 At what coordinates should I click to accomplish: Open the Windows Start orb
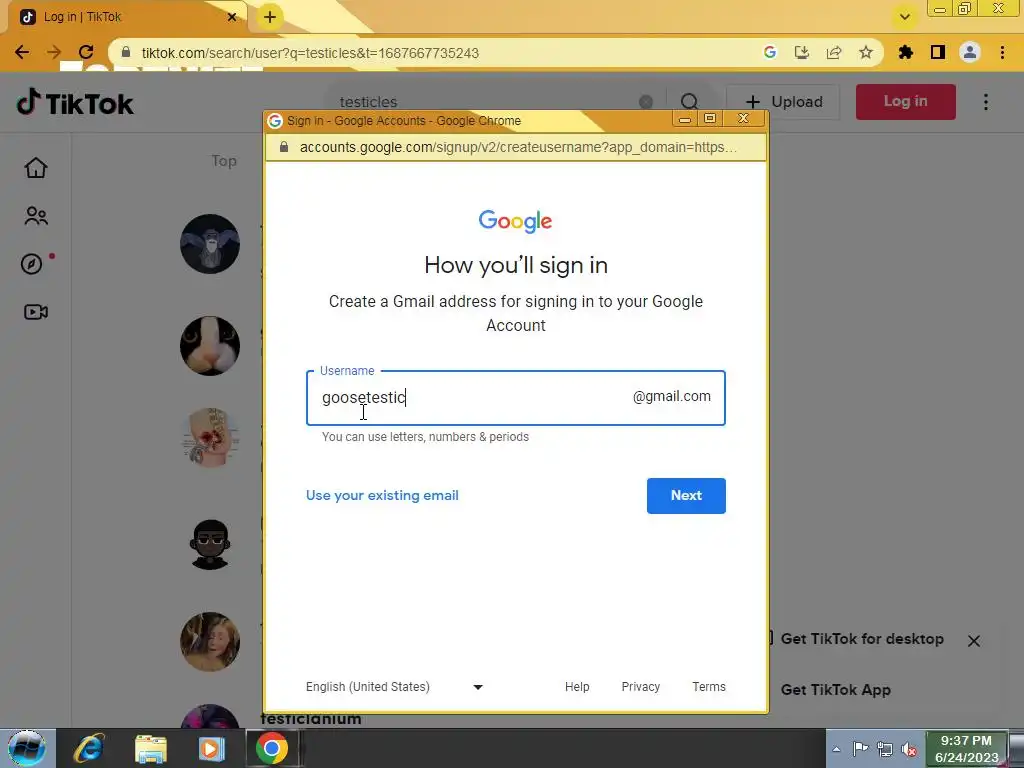pos(27,748)
